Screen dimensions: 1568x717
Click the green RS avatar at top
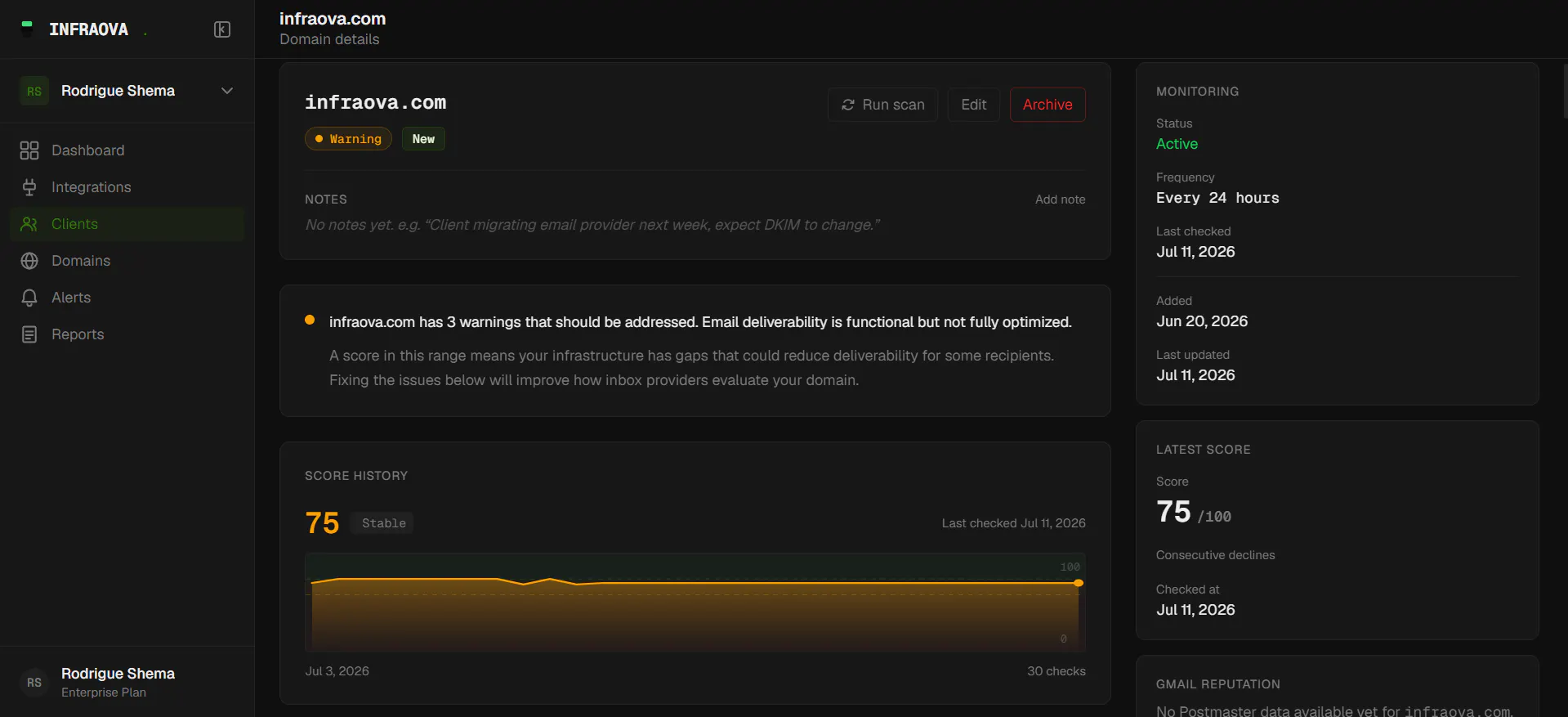[x=34, y=91]
